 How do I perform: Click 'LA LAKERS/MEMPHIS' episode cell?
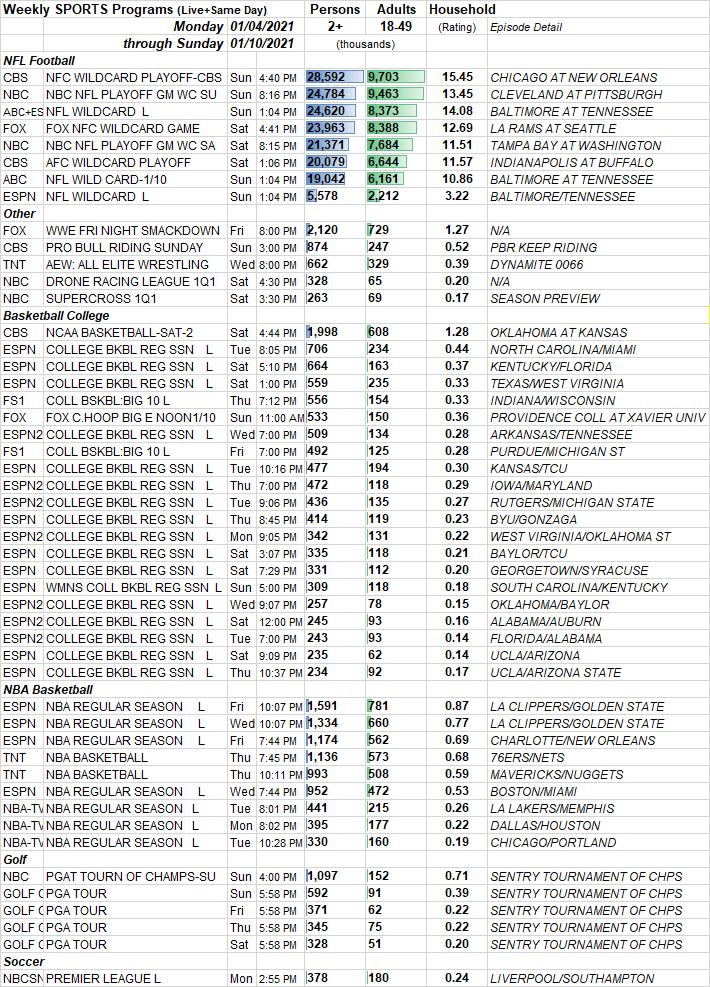coord(552,808)
